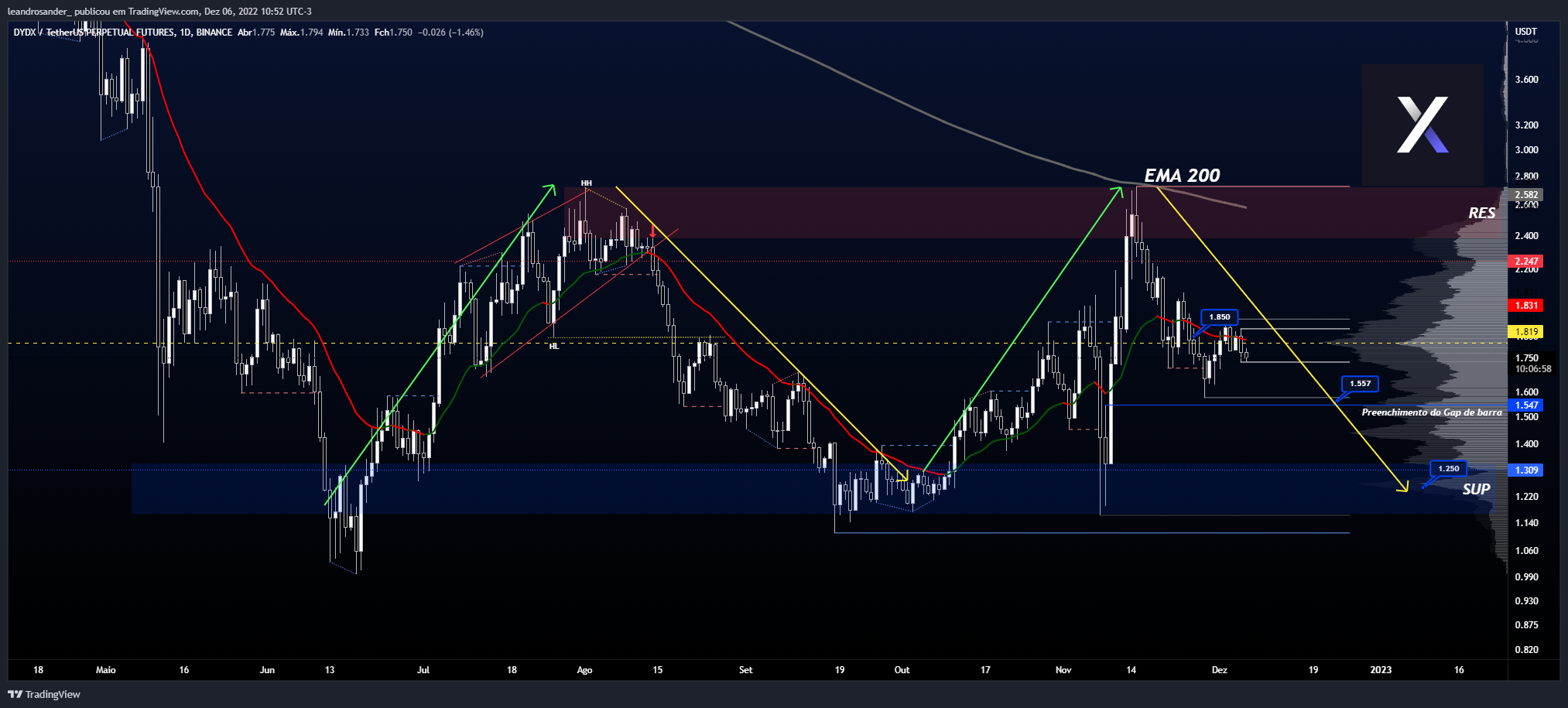Viewport: 1568px width, 708px height.
Task: Click the 1.819 yellow price axis tag
Action: 1526,332
